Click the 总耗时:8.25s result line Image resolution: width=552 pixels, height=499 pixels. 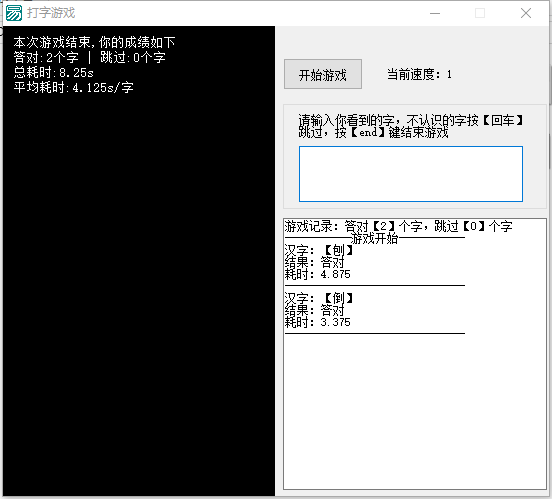54,72
